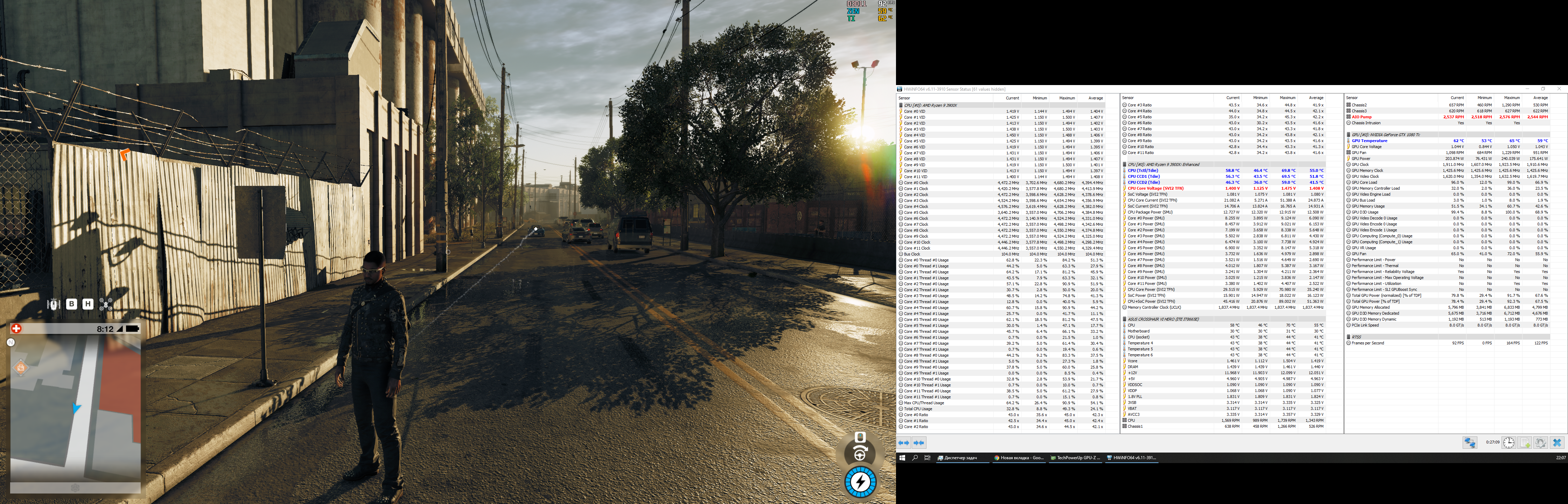Click the shrink columns arrows button

(918, 442)
